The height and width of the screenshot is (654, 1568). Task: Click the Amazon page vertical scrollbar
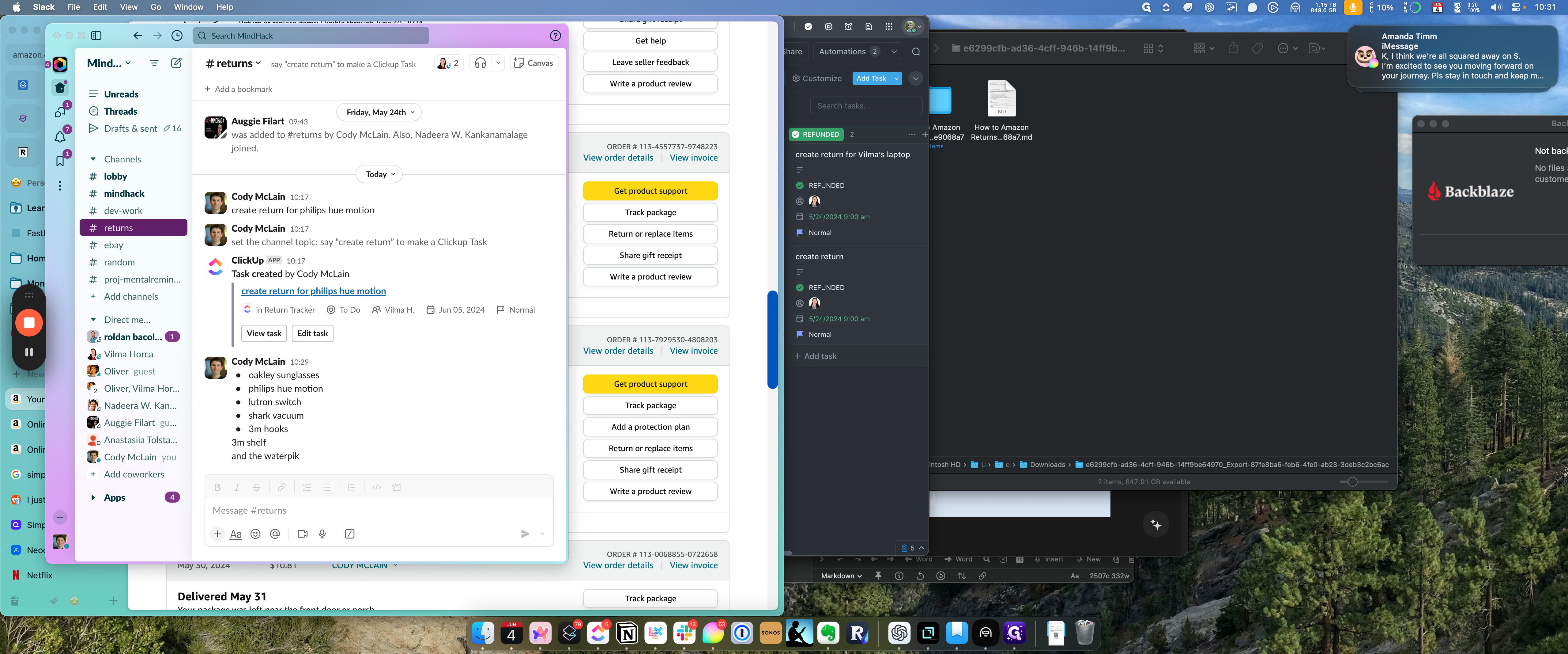(x=772, y=339)
